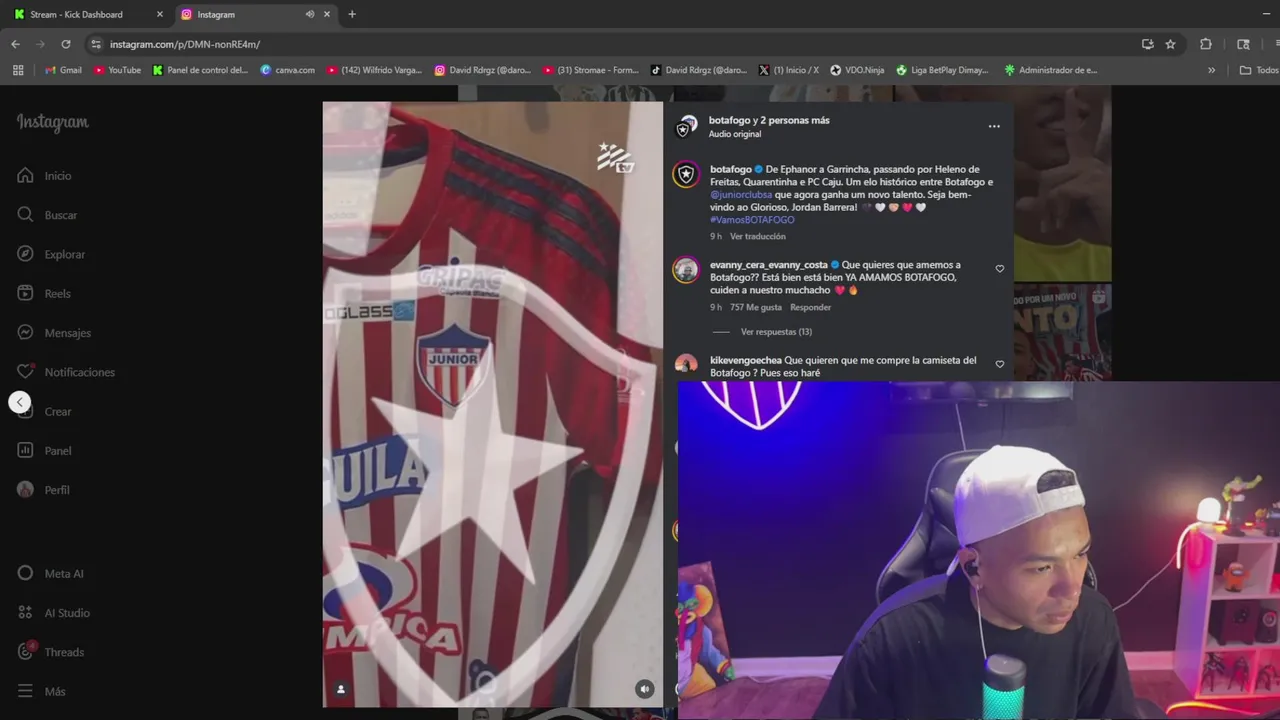Close the Kick Dashboard tab
The height and width of the screenshot is (720, 1280).
(159, 14)
